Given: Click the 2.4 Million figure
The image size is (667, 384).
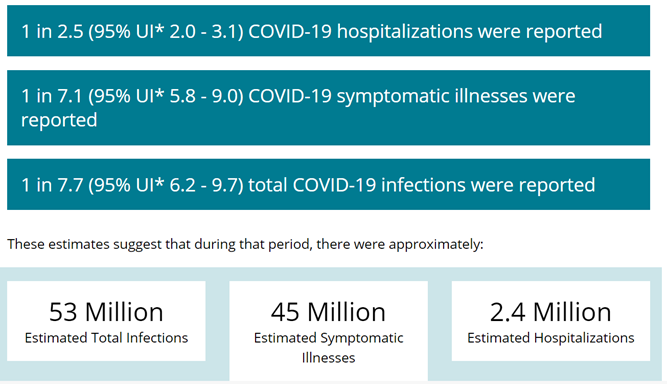Looking at the screenshot, I should point(551,312).
